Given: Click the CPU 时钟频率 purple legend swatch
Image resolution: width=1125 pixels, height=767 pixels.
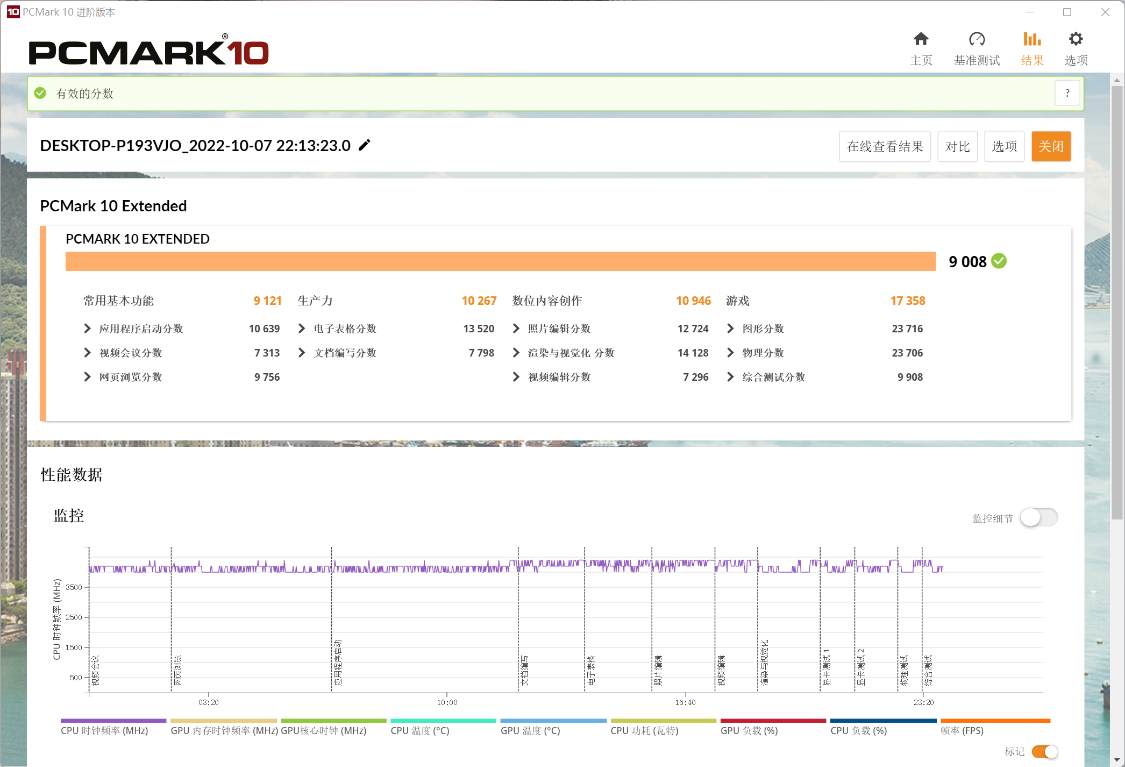Looking at the screenshot, I should click(113, 720).
